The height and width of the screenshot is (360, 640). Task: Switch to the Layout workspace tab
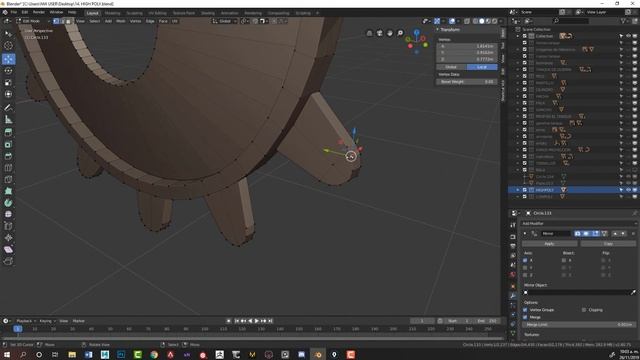(x=93, y=13)
